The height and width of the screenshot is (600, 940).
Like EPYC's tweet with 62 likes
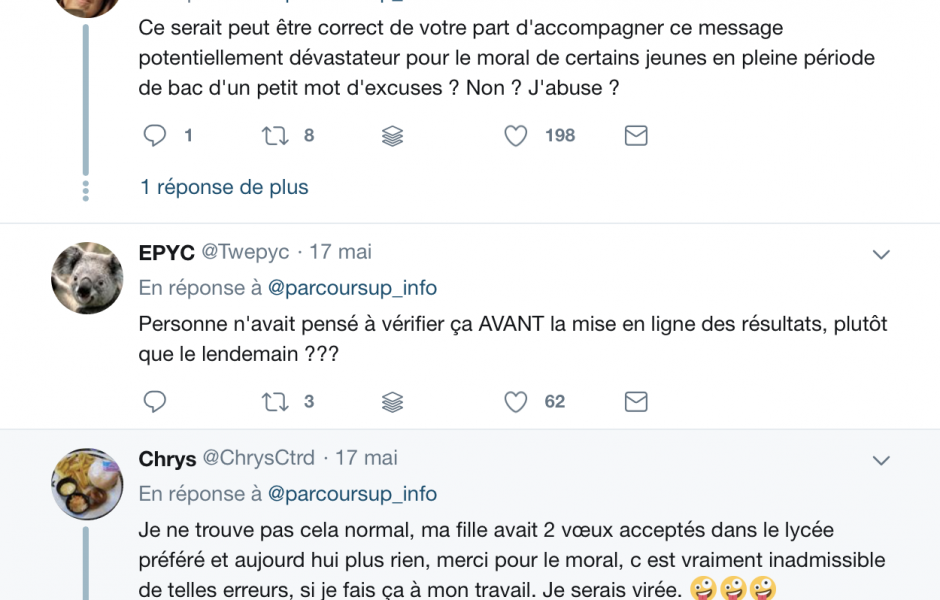516,402
